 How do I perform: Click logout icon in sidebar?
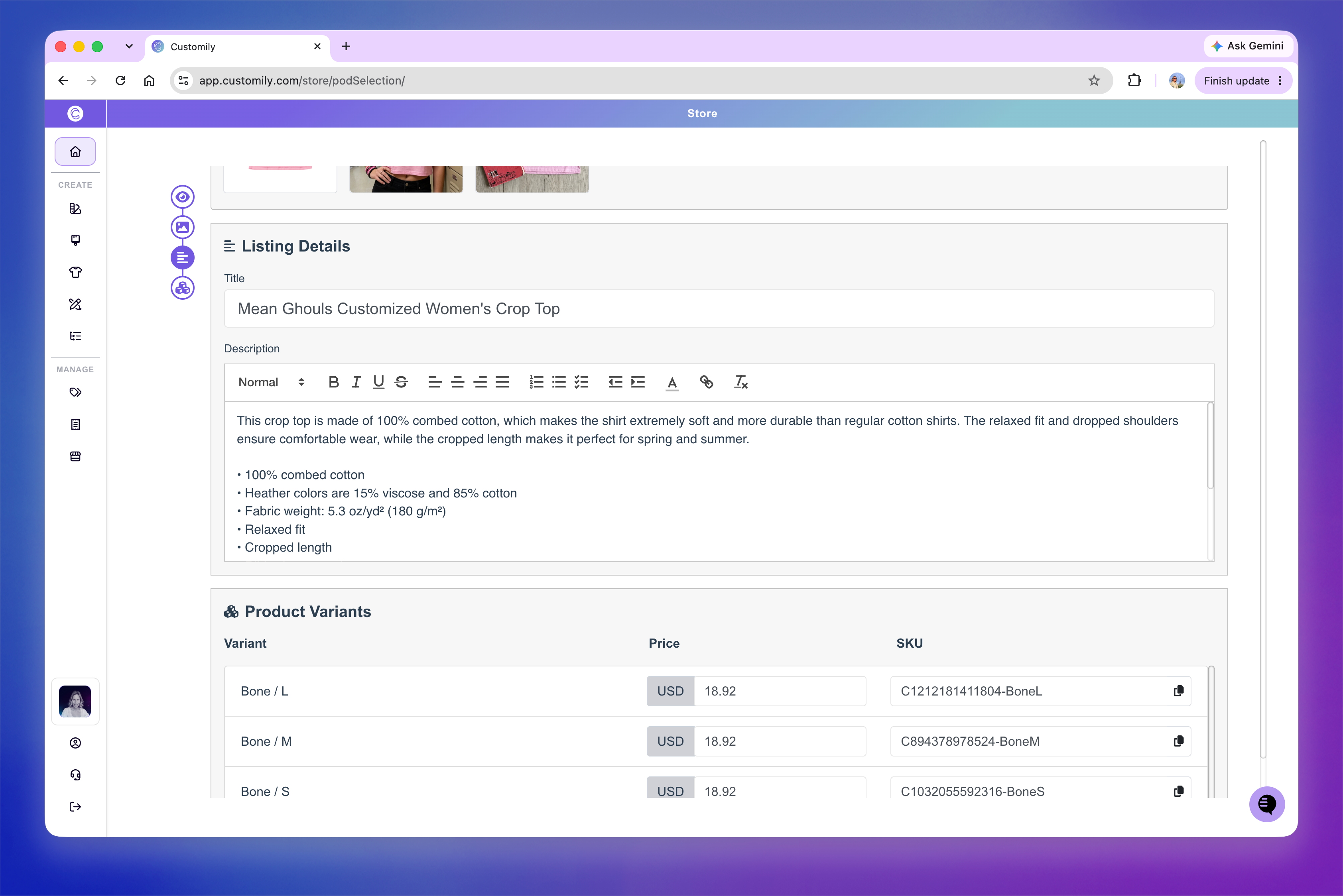pos(75,807)
